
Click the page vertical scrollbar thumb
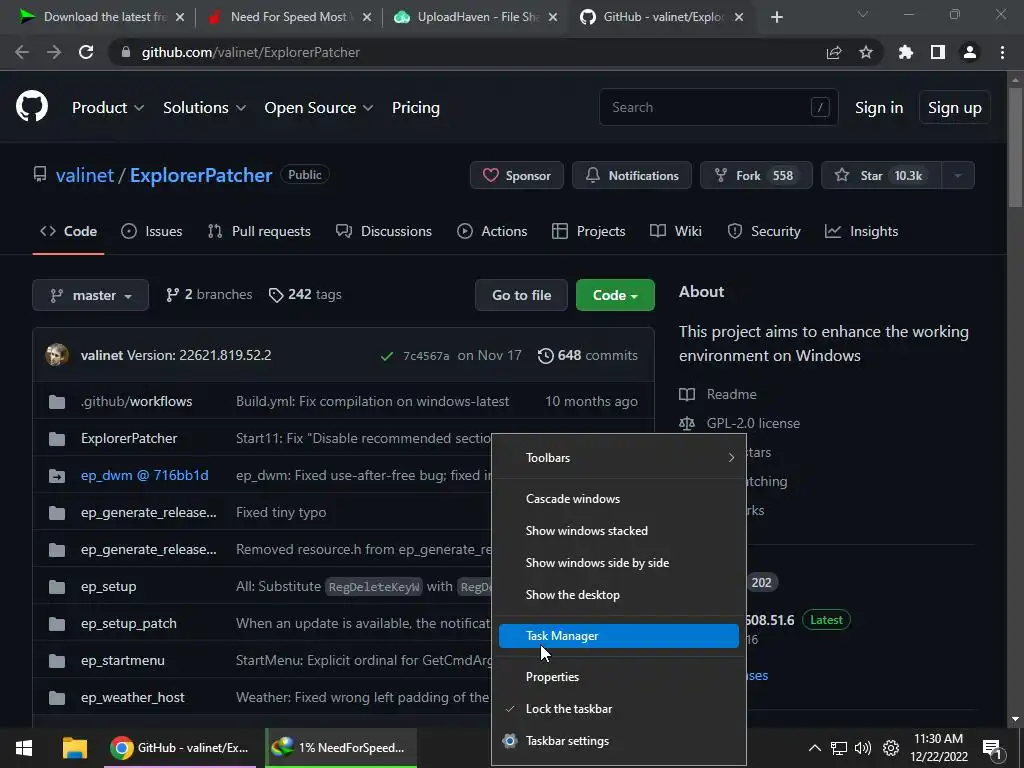(x=1015, y=147)
